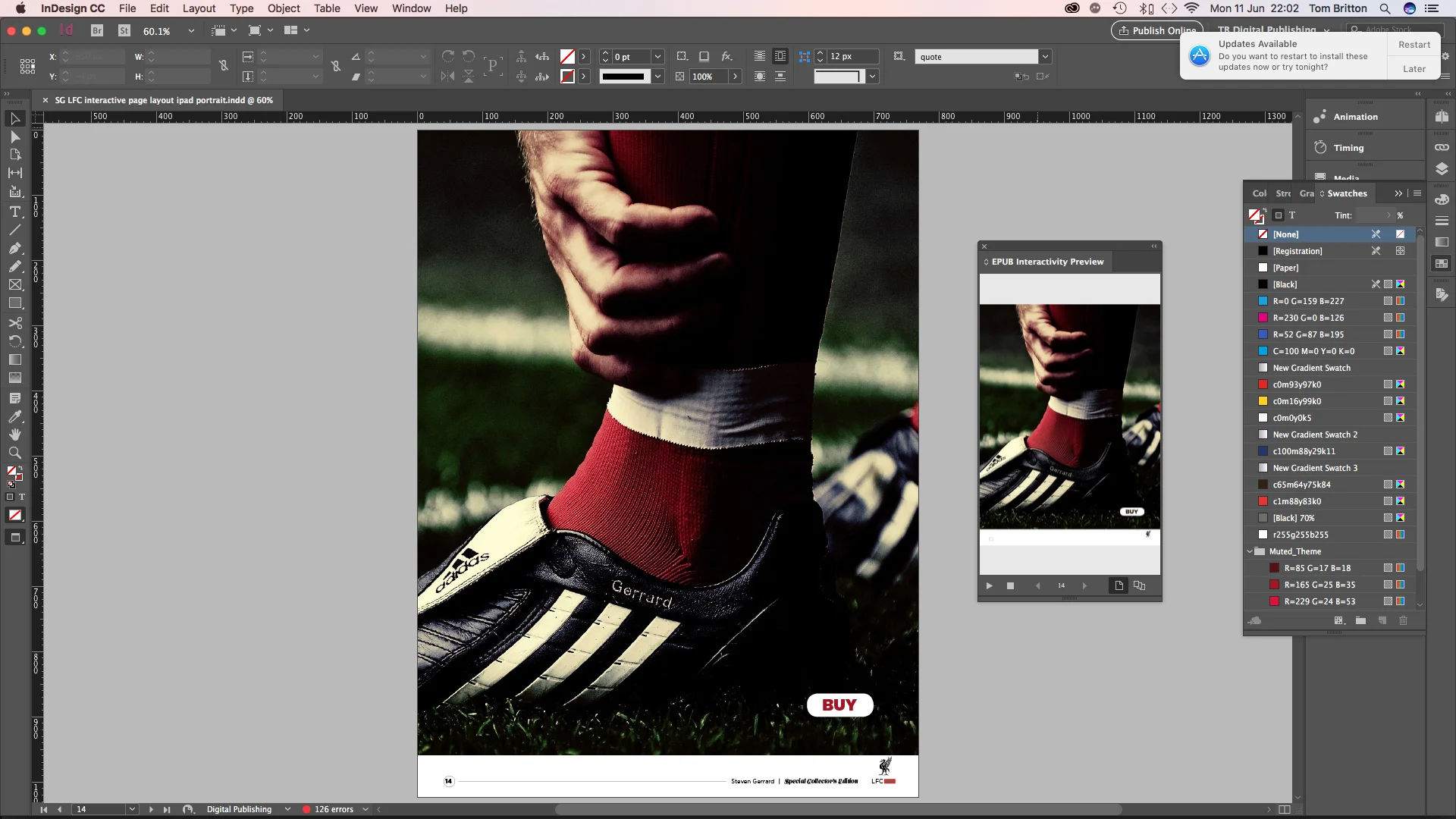The image size is (1456, 819).
Task: Click Restart in the update notification
Action: pyautogui.click(x=1414, y=45)
